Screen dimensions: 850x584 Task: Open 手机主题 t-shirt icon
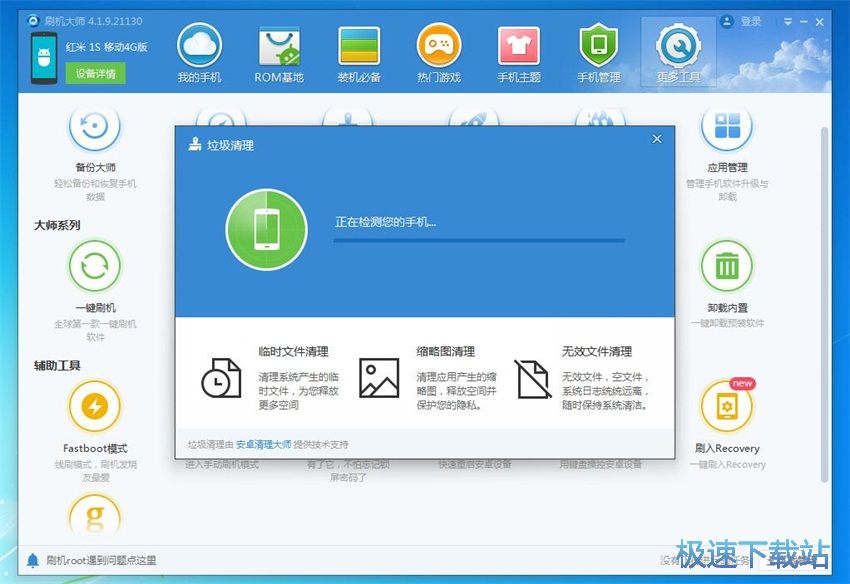click(519, 46)
